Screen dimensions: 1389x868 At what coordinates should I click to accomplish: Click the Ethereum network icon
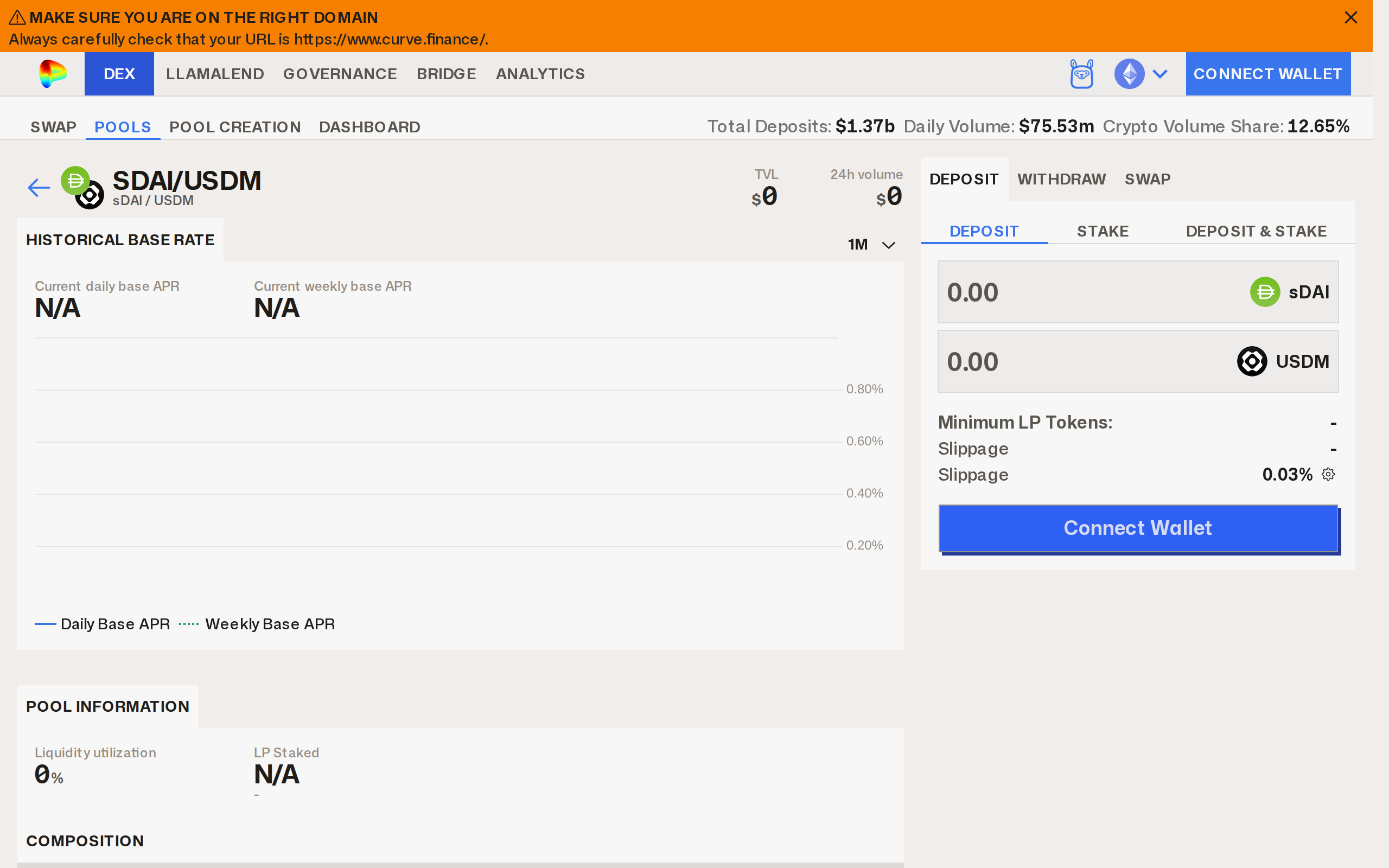pos(1129,74)
